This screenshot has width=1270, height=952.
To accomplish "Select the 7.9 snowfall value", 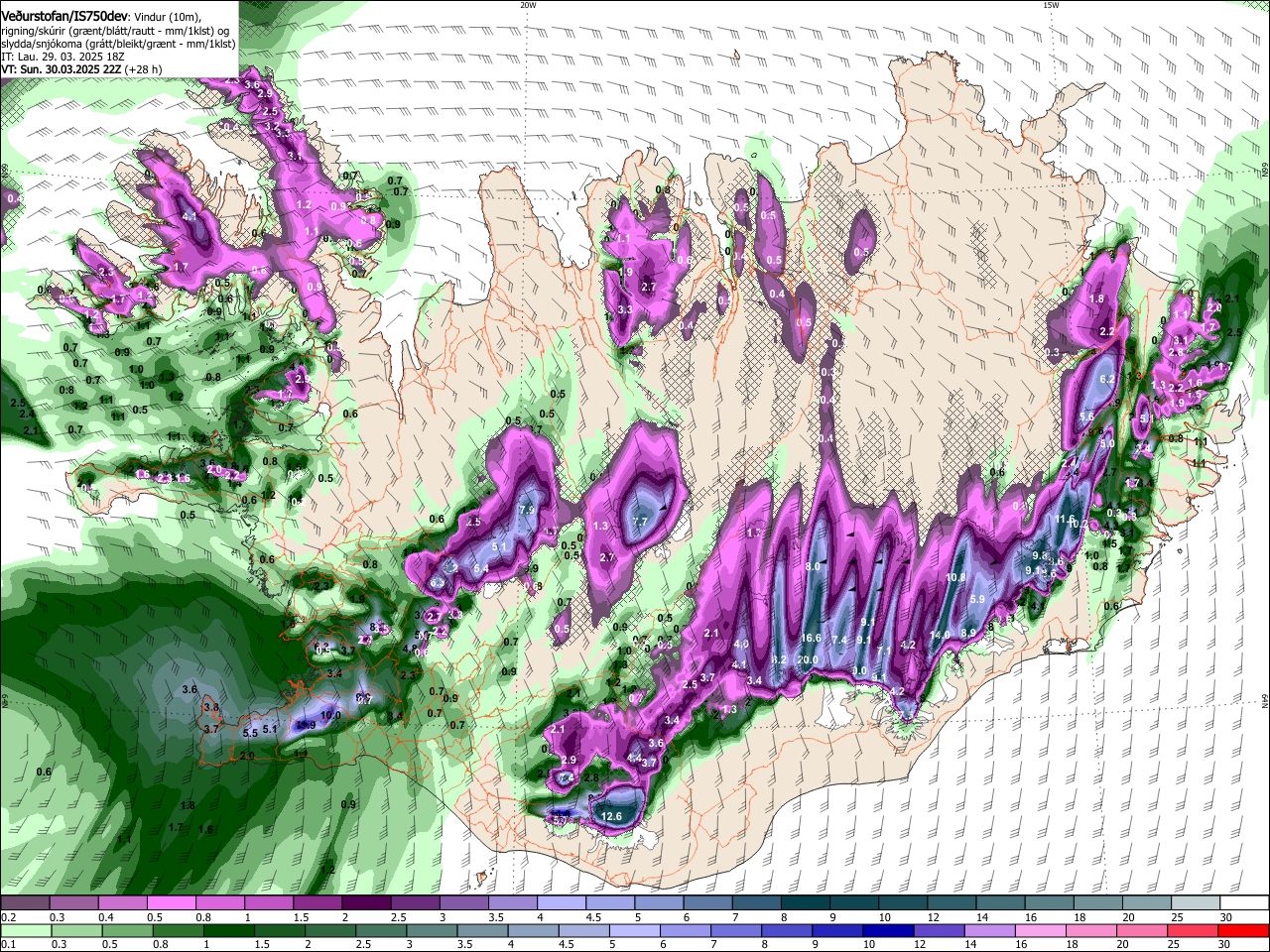I will coord(527,510).
